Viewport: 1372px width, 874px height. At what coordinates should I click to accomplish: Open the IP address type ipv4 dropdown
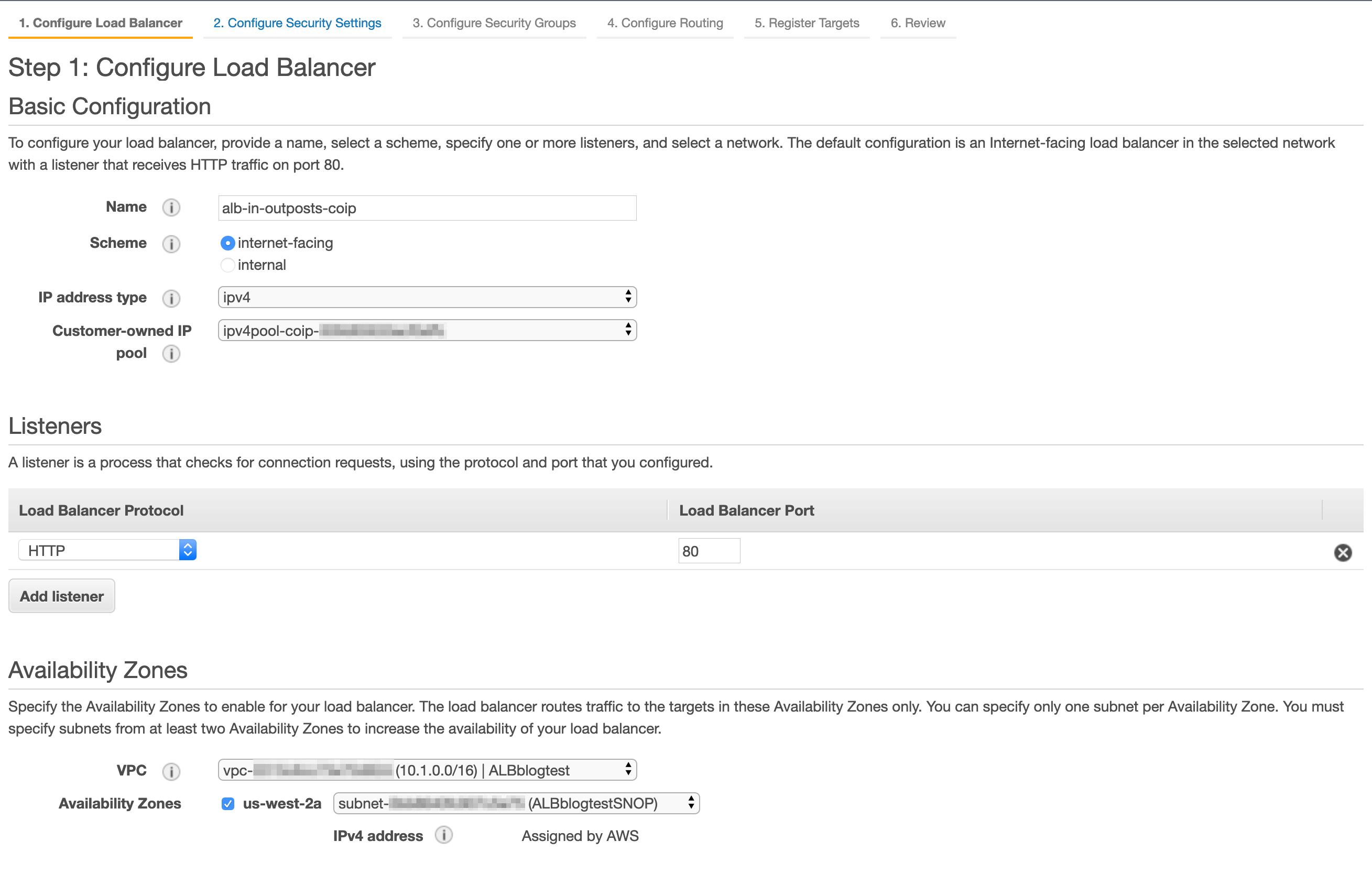(427, 298)
